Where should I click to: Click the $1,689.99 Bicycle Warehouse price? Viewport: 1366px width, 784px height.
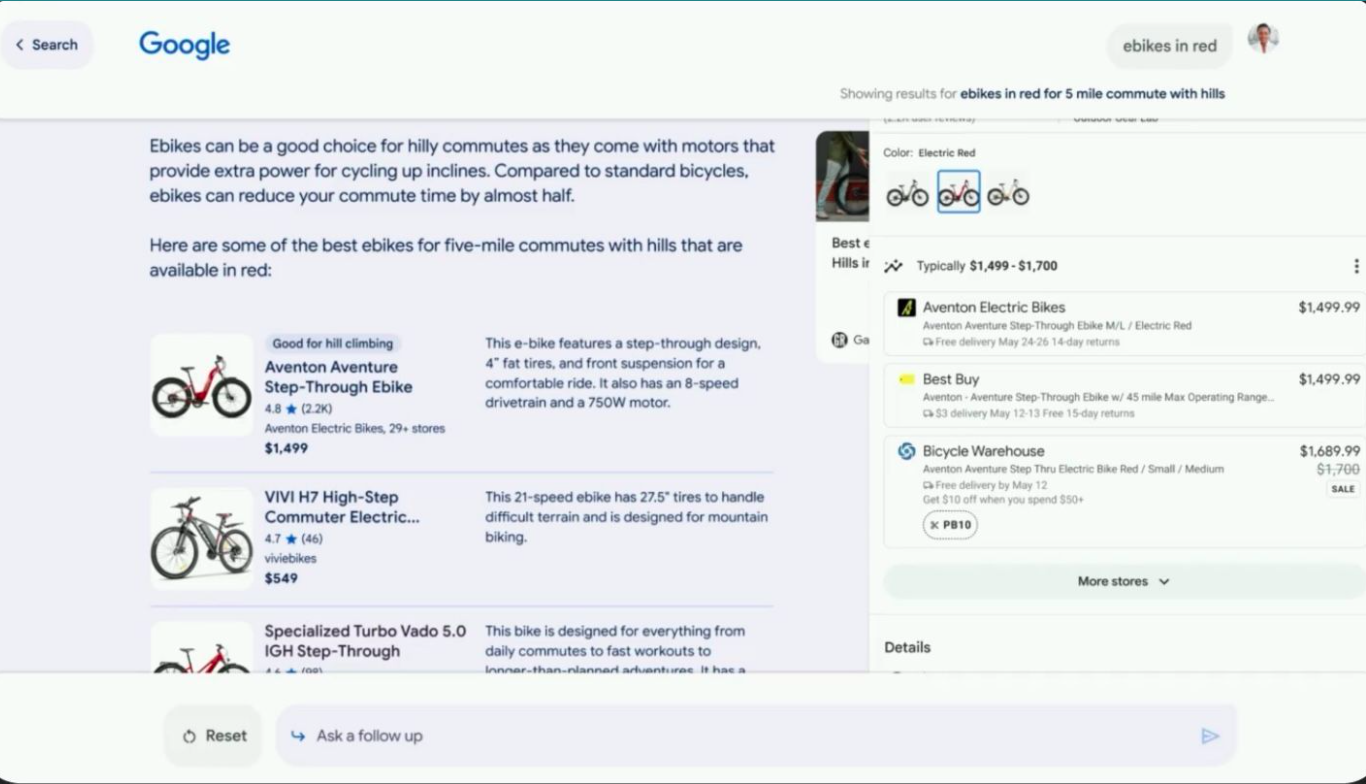[x=1329, y=451]
